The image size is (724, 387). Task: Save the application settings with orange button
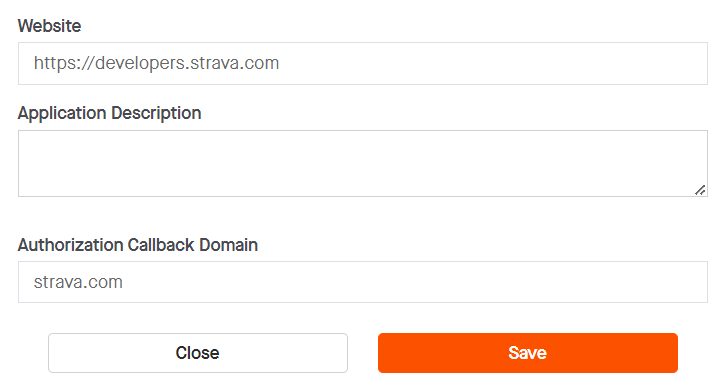[x=528, y=353]
